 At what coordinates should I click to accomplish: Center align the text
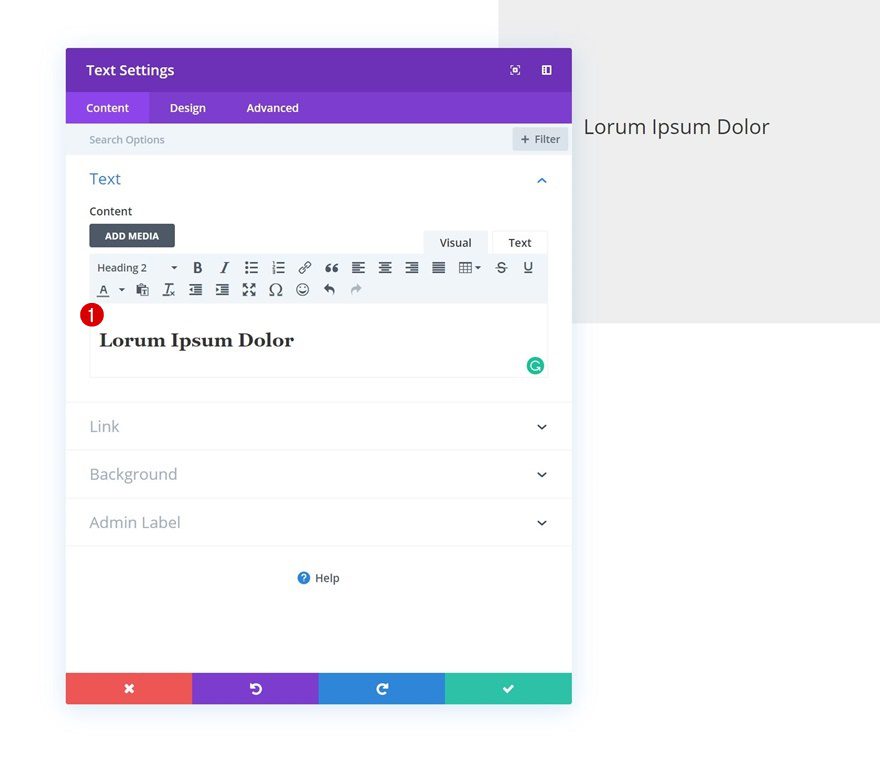coord(385,267)
